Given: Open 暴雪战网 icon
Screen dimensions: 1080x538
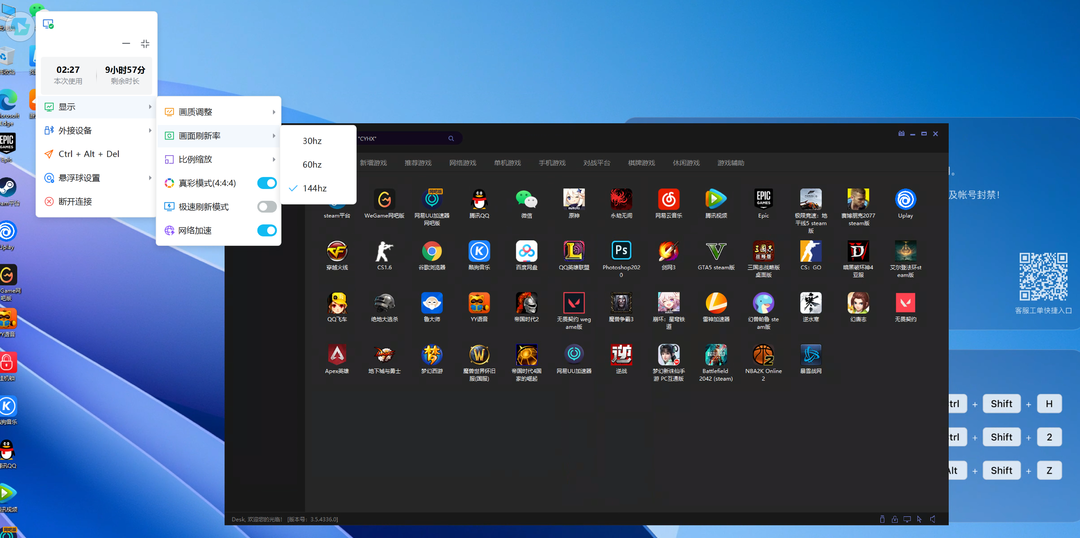Looking at the screenshot, I should [x=811, y=354].
